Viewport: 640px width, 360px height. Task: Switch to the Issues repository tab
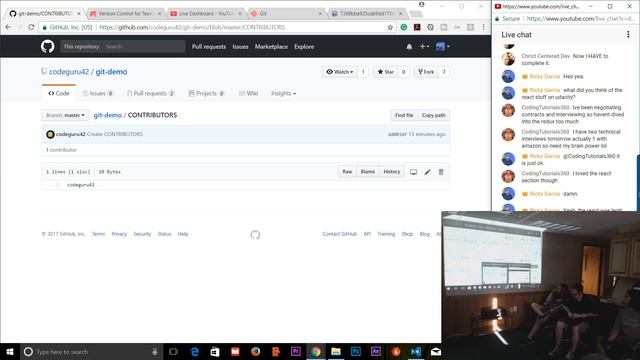[x=98, y=93]
